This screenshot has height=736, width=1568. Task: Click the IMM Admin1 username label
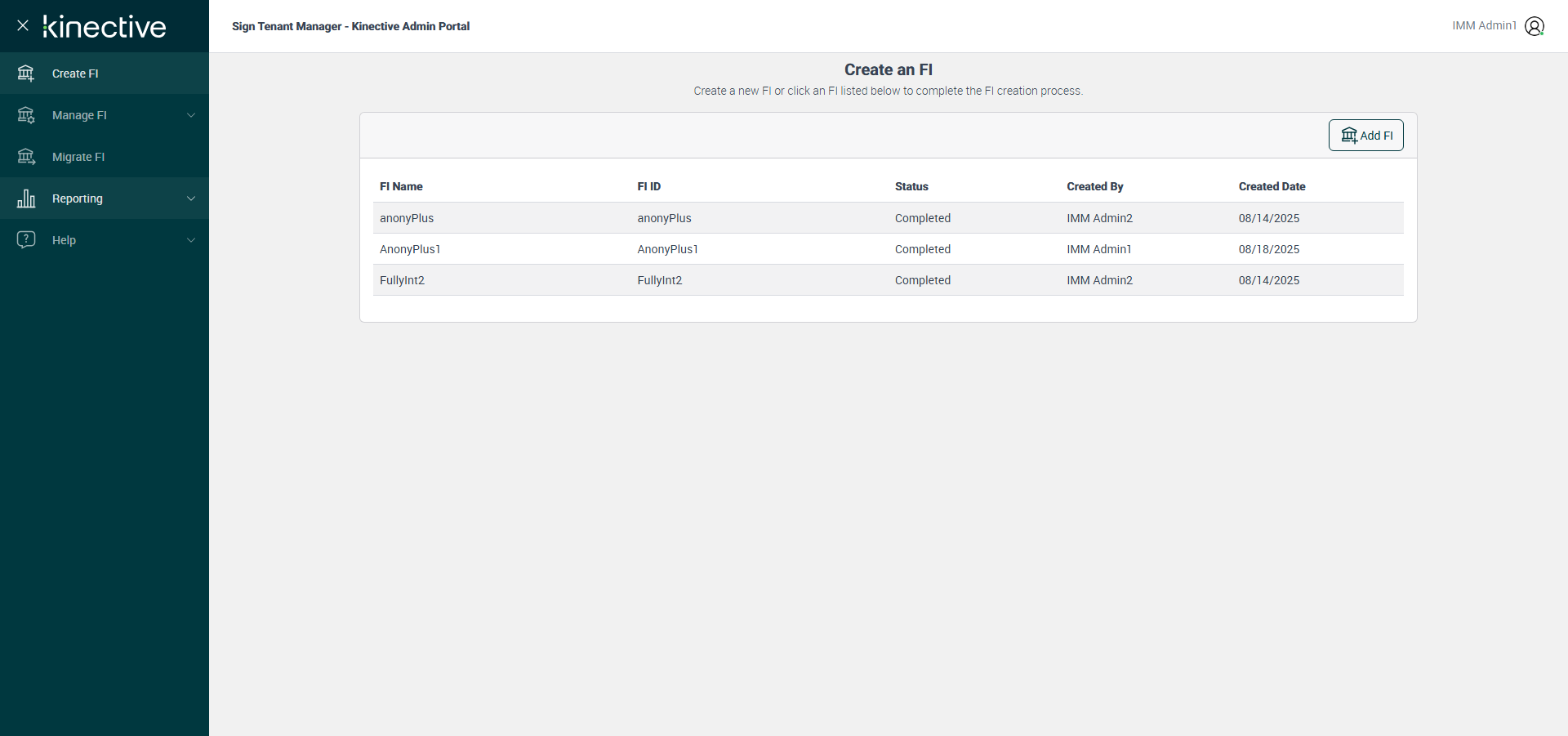[1484, 26]
